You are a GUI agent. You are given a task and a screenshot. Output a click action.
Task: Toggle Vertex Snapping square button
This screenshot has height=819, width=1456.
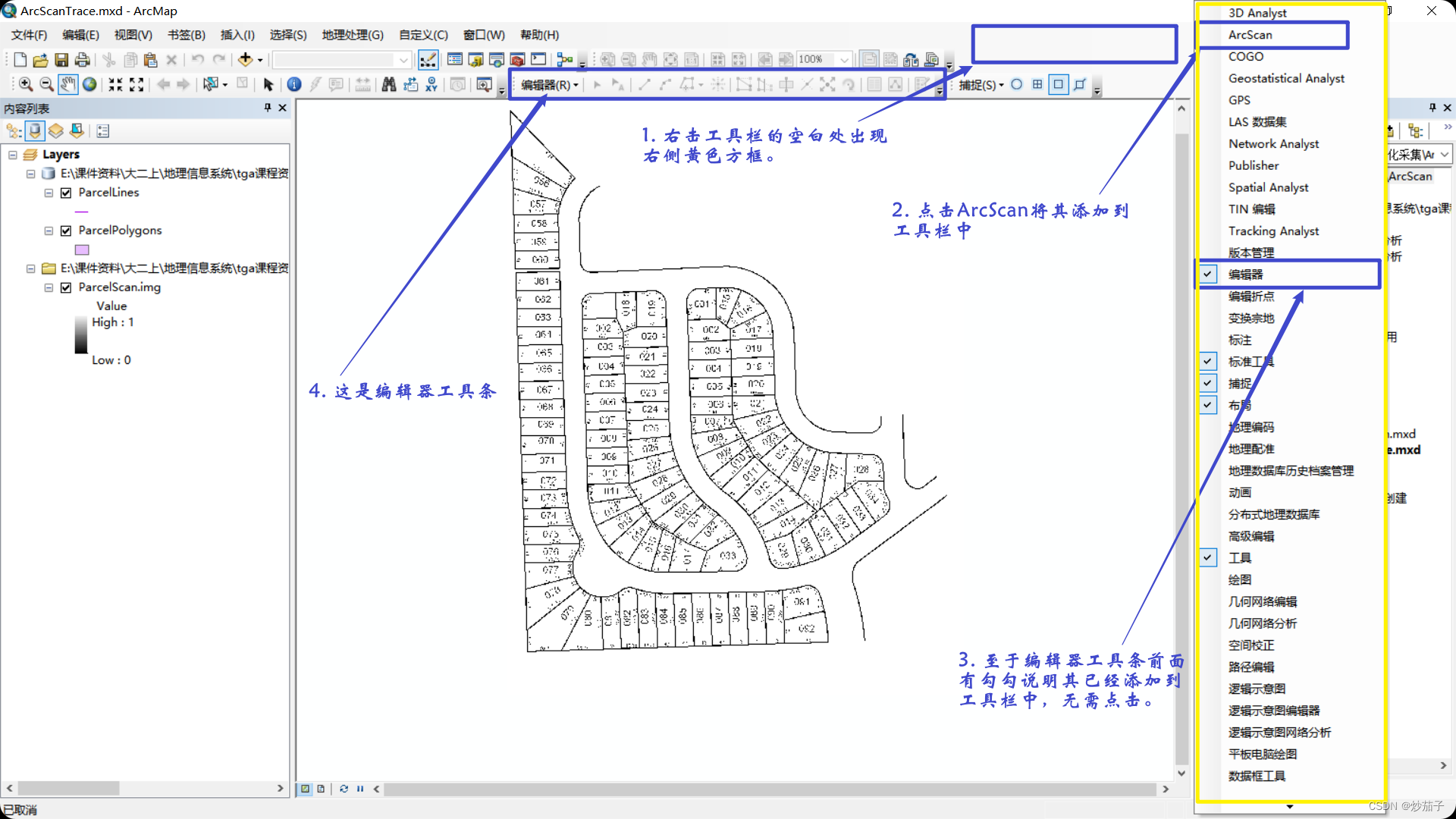[x=1059, y=84]
